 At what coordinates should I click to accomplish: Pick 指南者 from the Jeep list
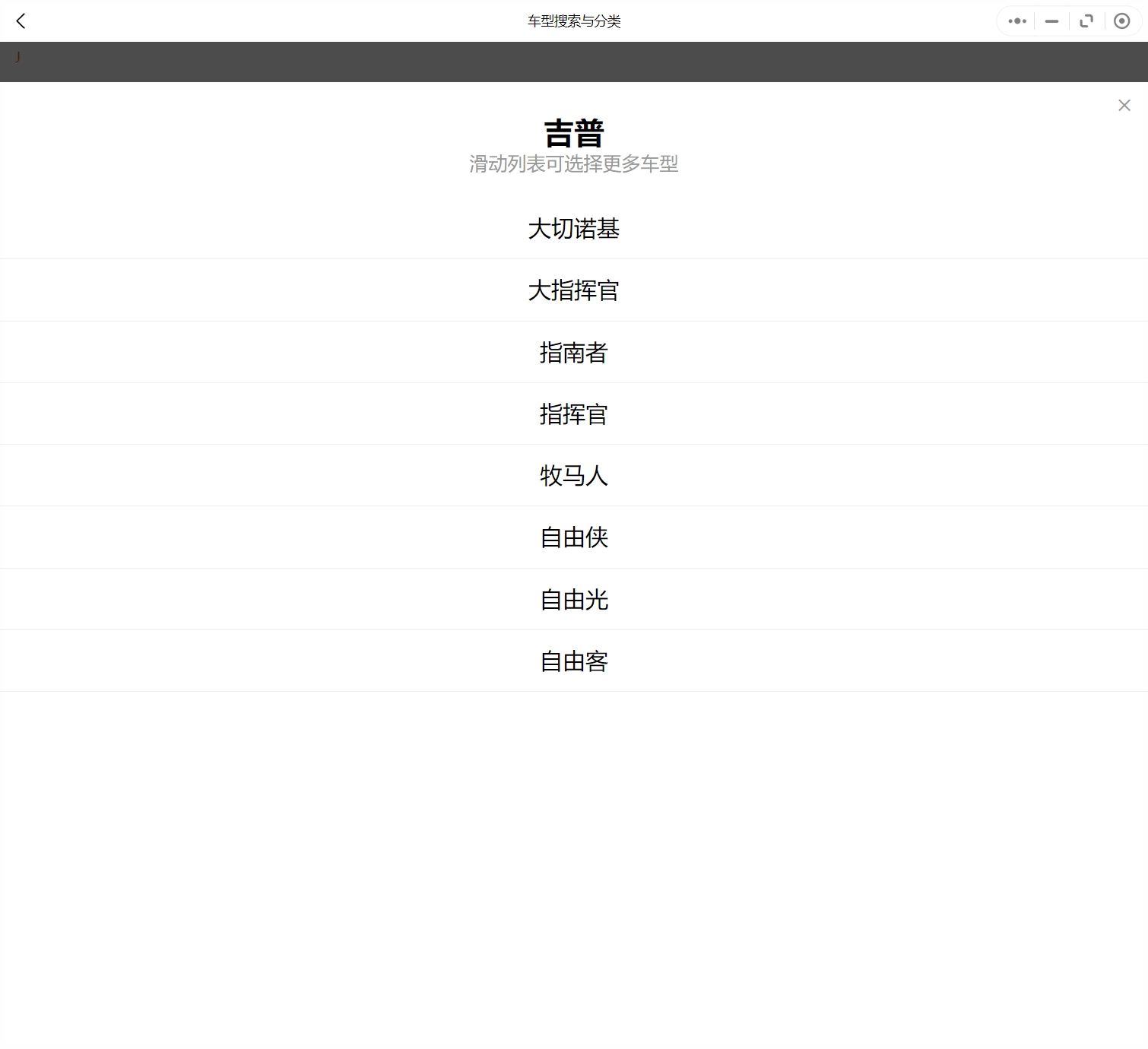573,353
